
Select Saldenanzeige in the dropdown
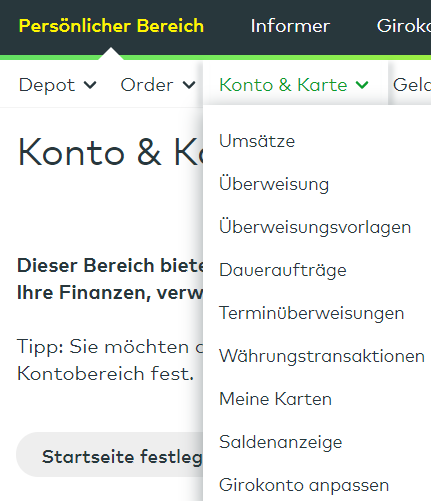pos(281,442)
